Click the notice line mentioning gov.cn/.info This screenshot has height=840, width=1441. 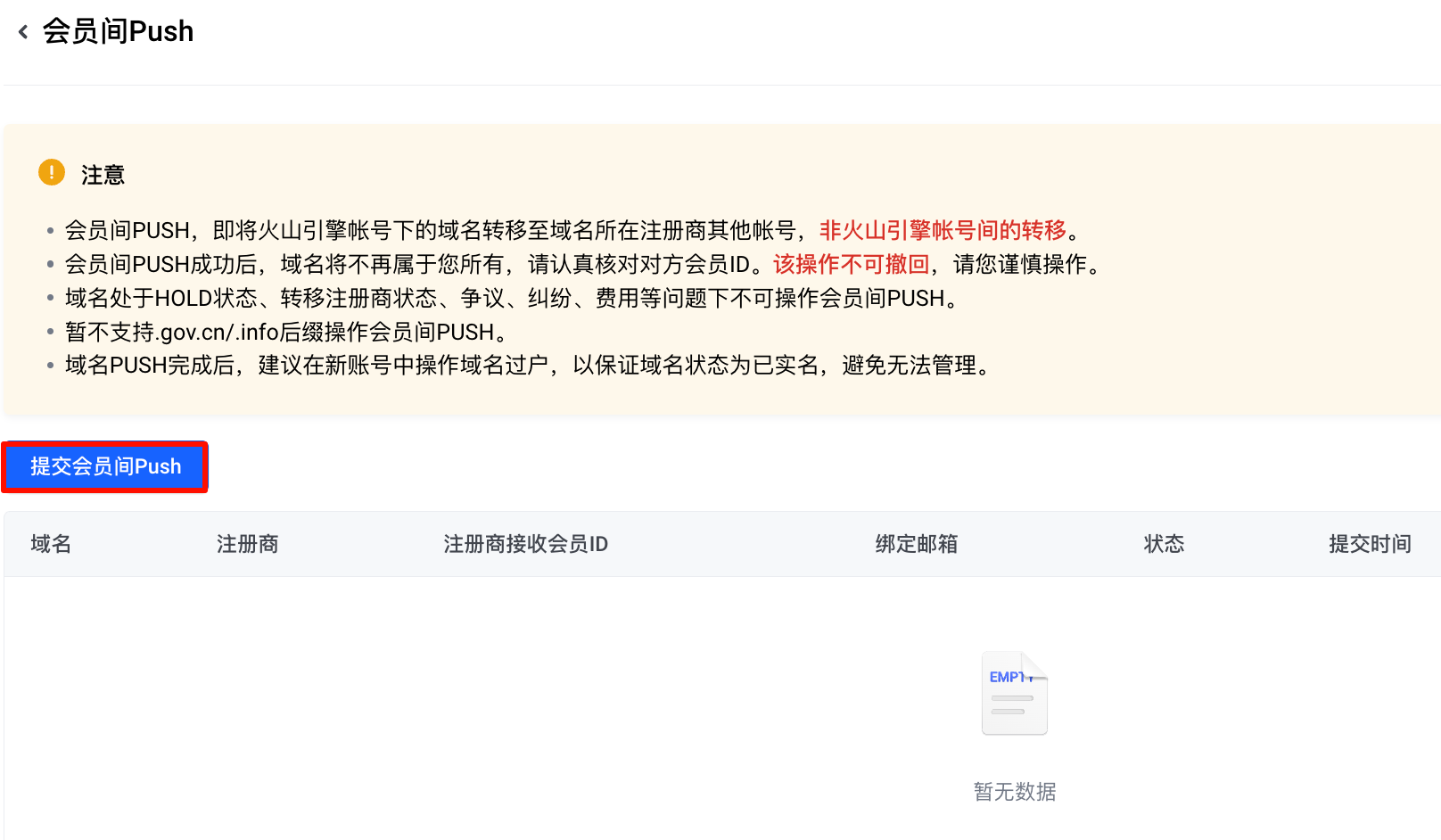(285, 333)
